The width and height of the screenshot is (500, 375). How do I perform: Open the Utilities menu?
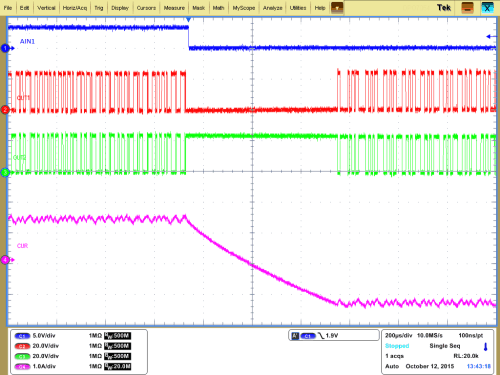298,8
